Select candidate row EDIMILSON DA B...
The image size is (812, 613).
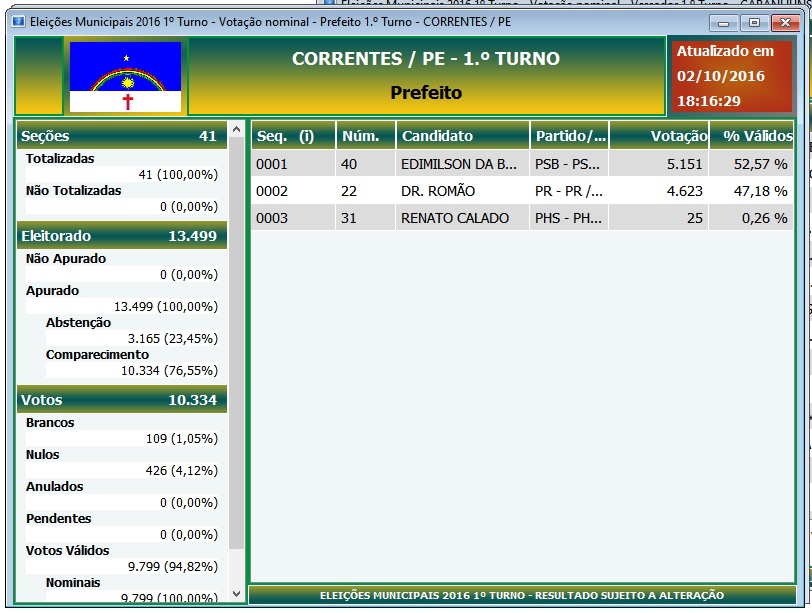pos(522,164)
